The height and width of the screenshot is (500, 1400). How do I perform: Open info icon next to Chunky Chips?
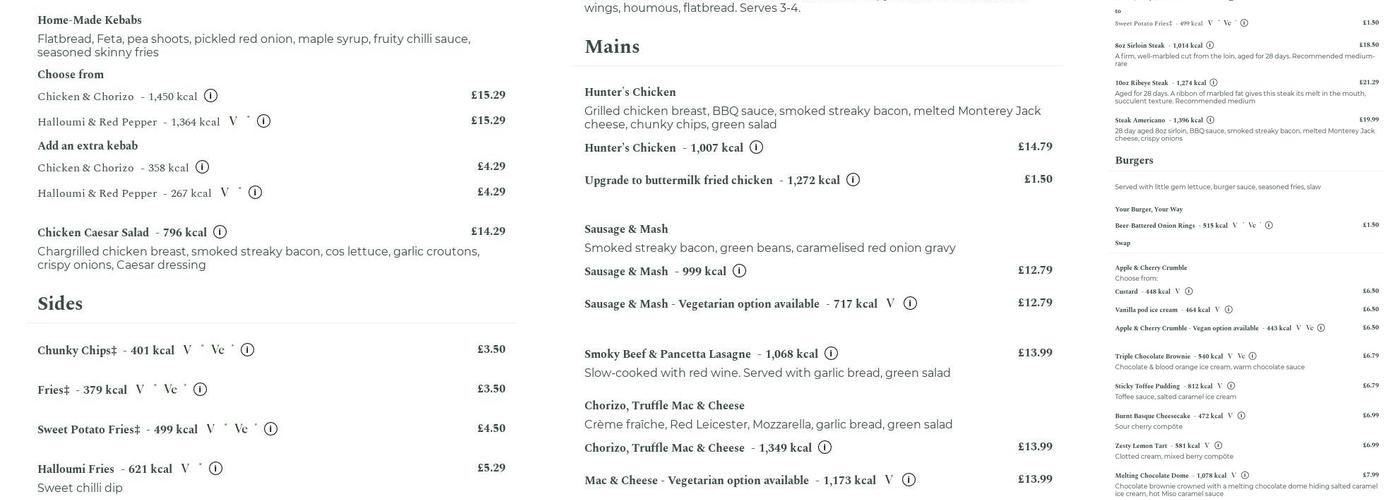(x=247, y=350)
